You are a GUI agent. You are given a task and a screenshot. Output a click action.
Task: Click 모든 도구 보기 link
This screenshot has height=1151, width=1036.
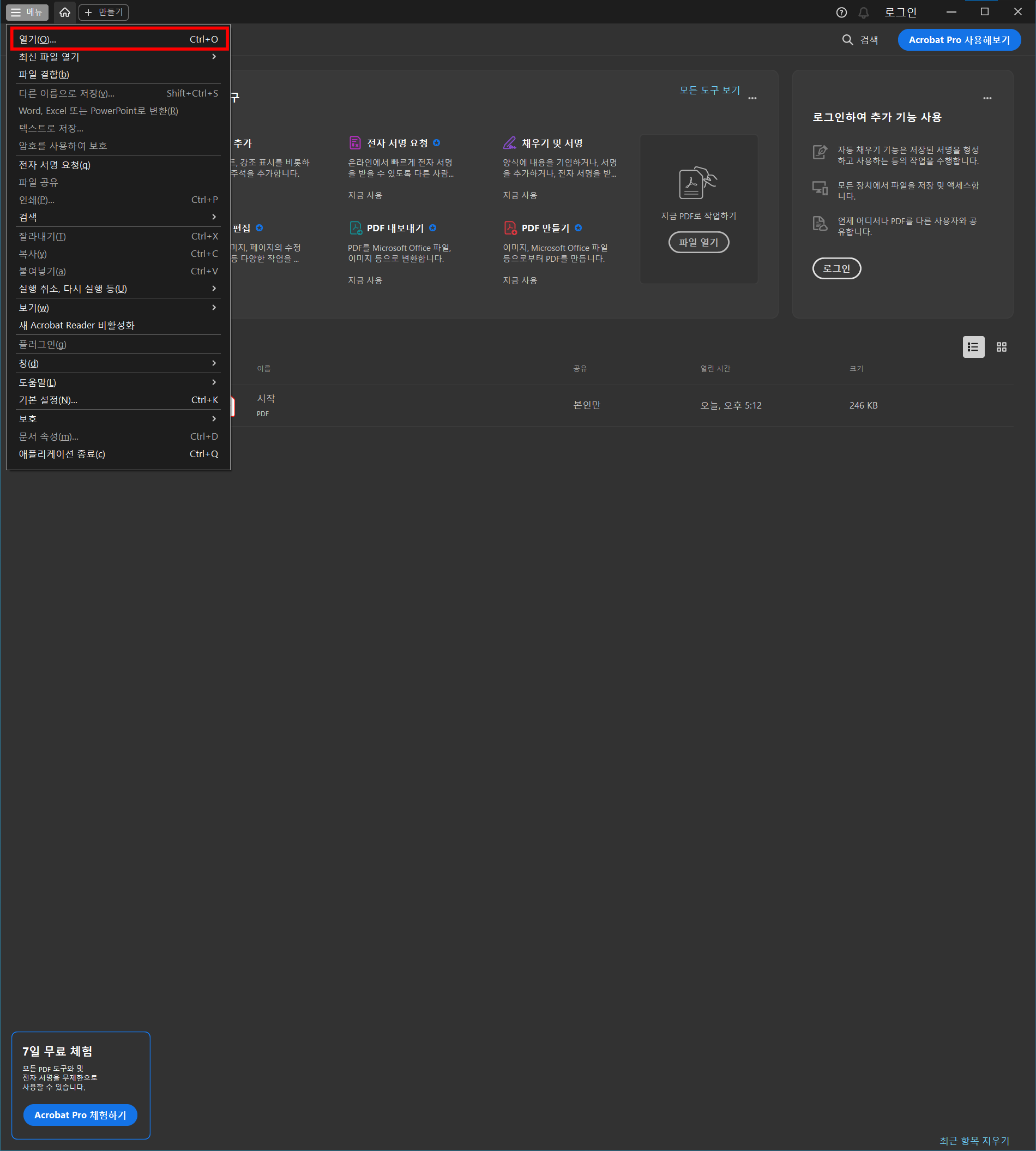tap(709, 90)
